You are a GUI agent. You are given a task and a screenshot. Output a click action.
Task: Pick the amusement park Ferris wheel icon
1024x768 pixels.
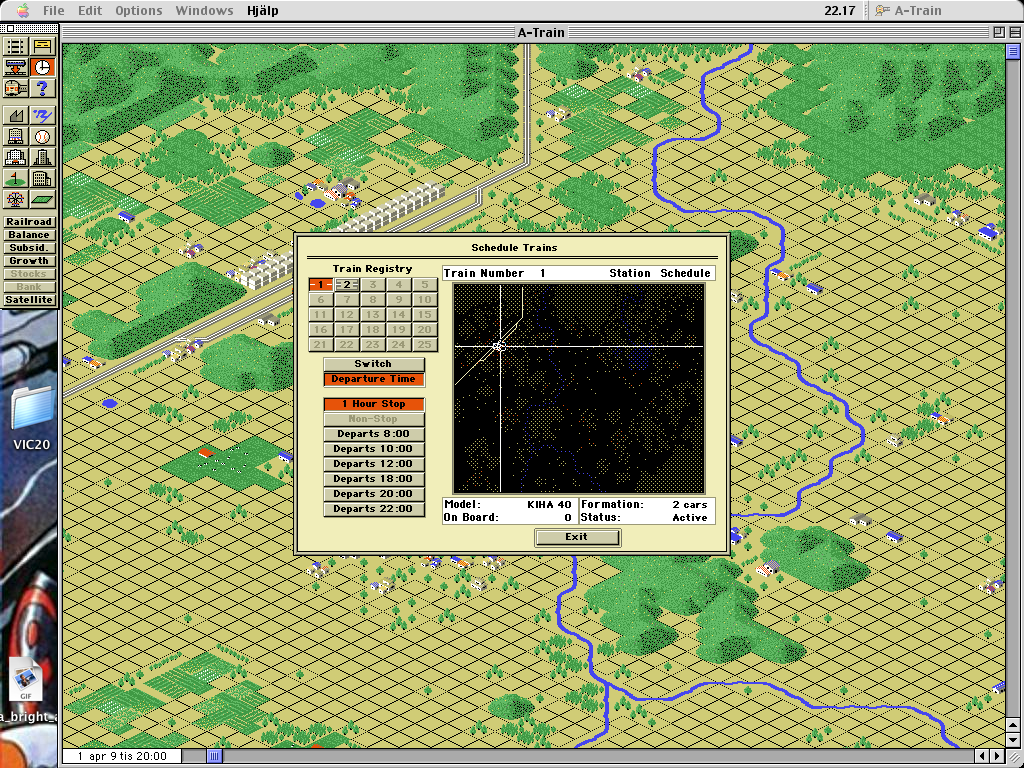click(16, 199)
